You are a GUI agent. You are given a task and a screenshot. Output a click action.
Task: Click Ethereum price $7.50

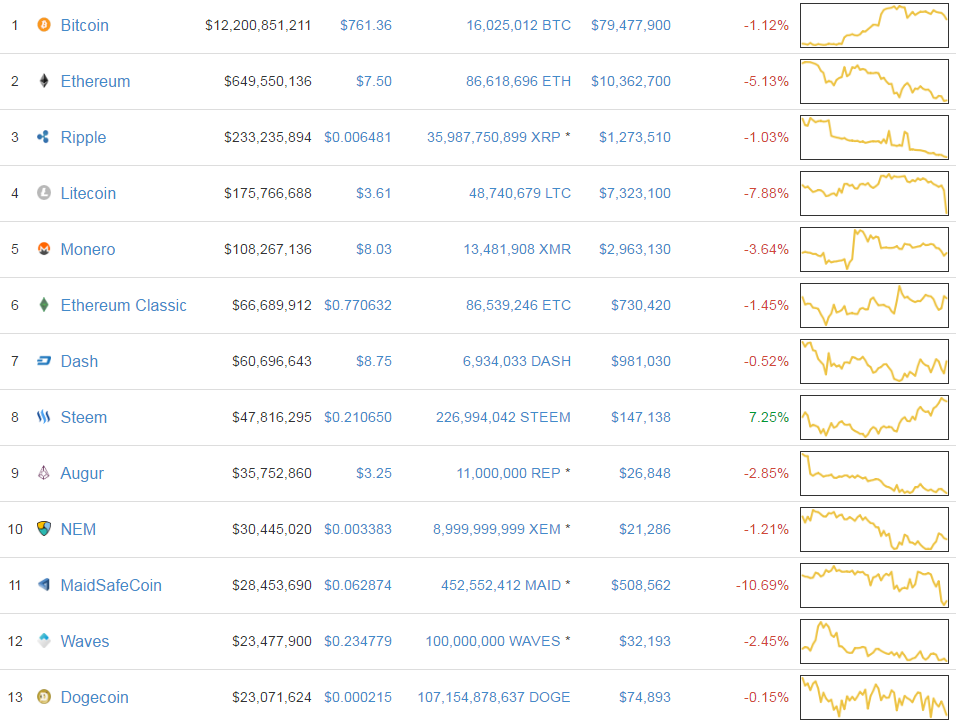[374, 82]
